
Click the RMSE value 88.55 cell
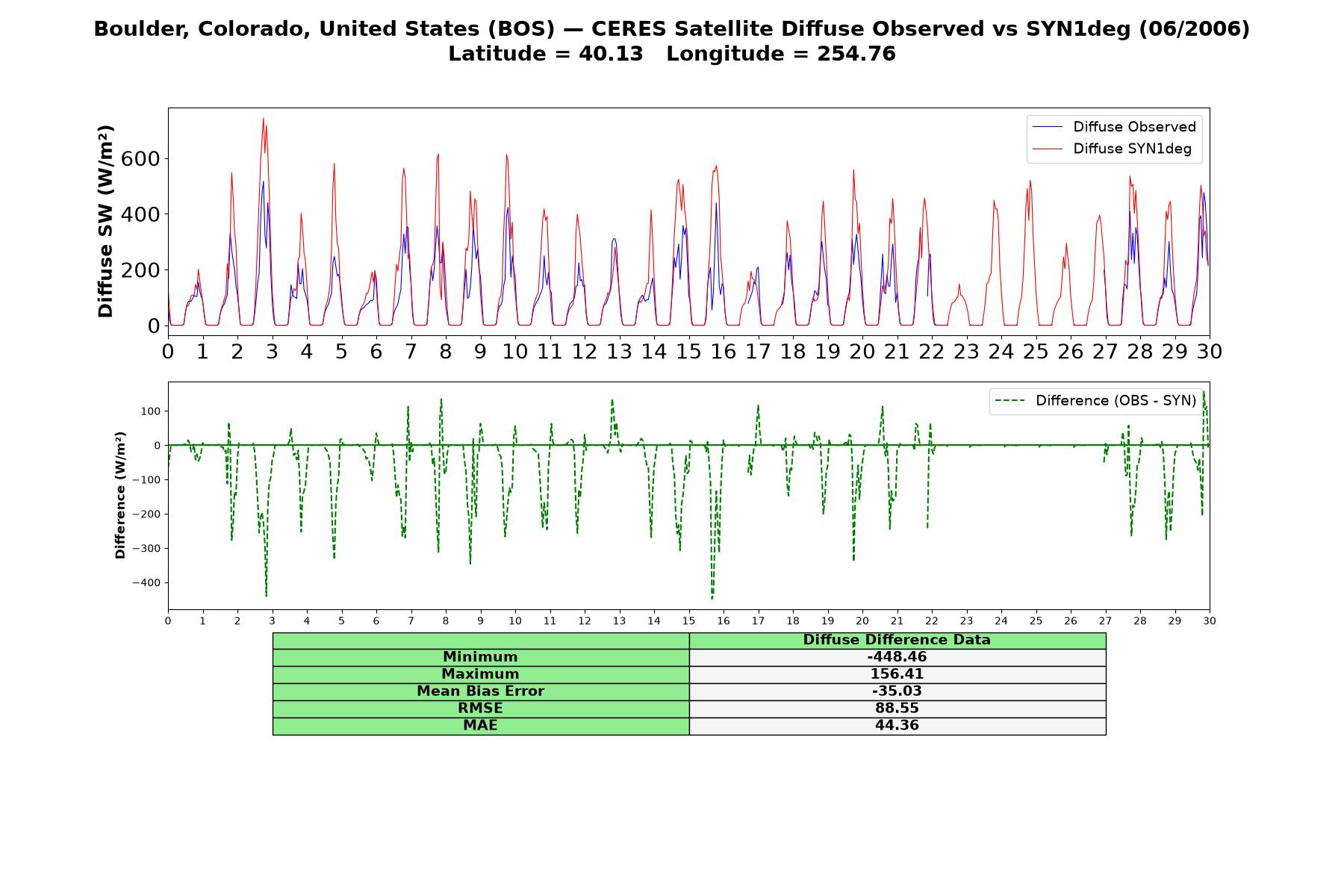897,709
